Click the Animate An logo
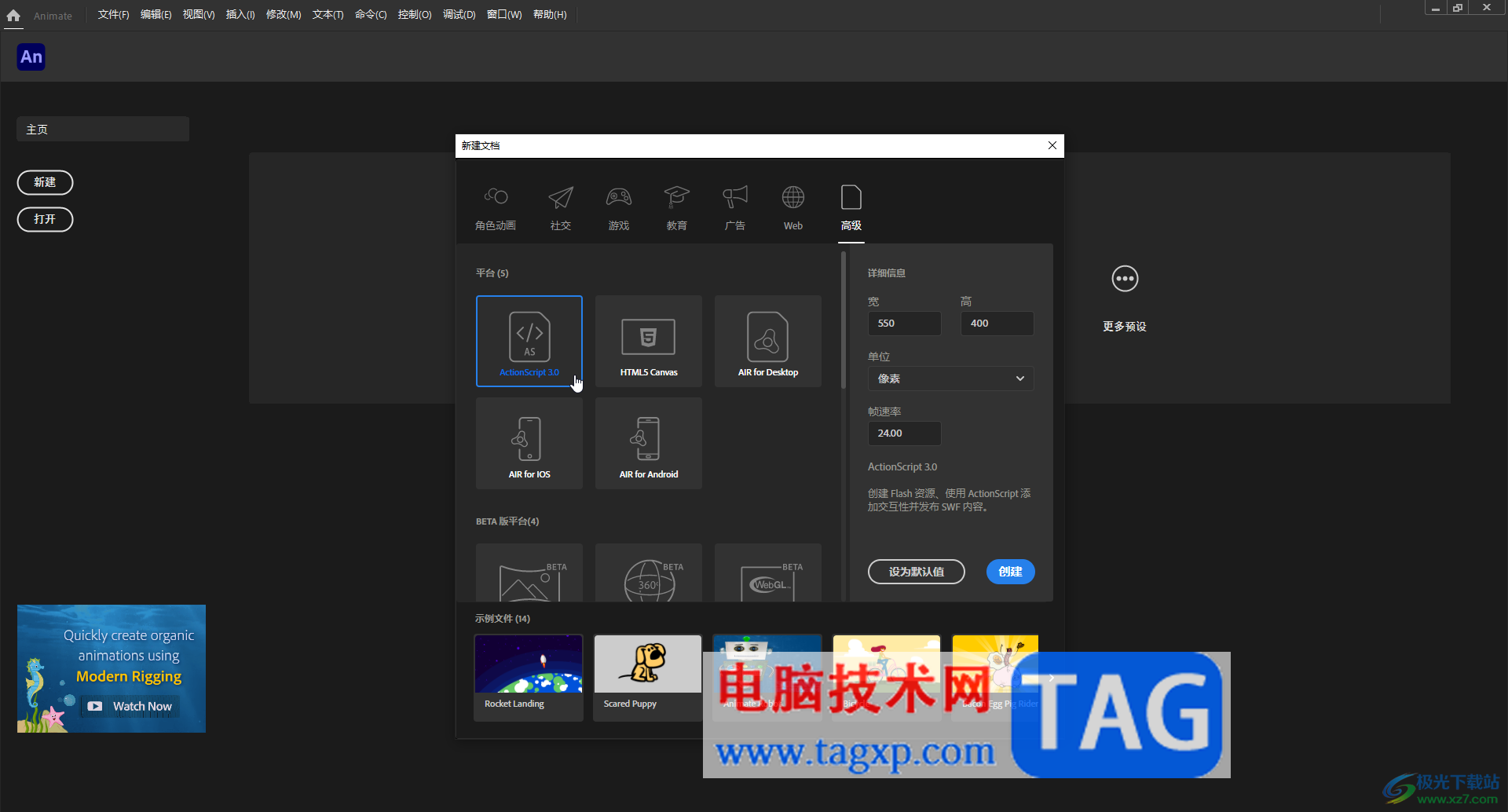Image resolution: width=1508 pixels, height=812 pixels. coord(31,57)
